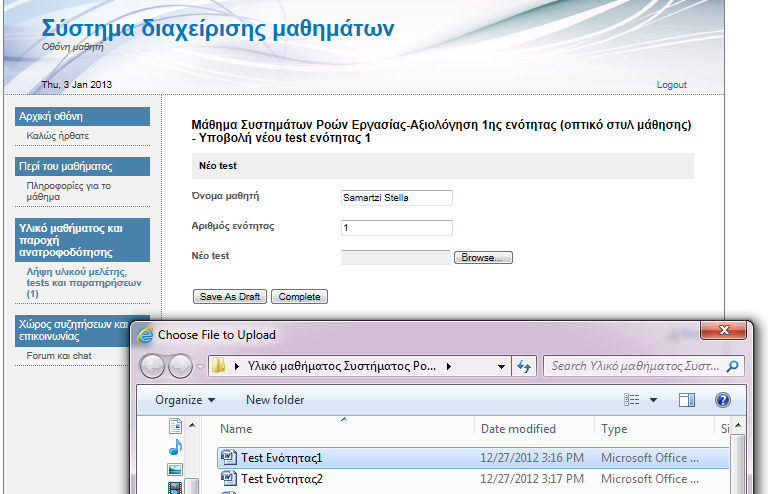The height and width of the screenshot is (494, 768).
Task: Click Word icon of Test Ενότητας1
Action: [x=228, y=457]
